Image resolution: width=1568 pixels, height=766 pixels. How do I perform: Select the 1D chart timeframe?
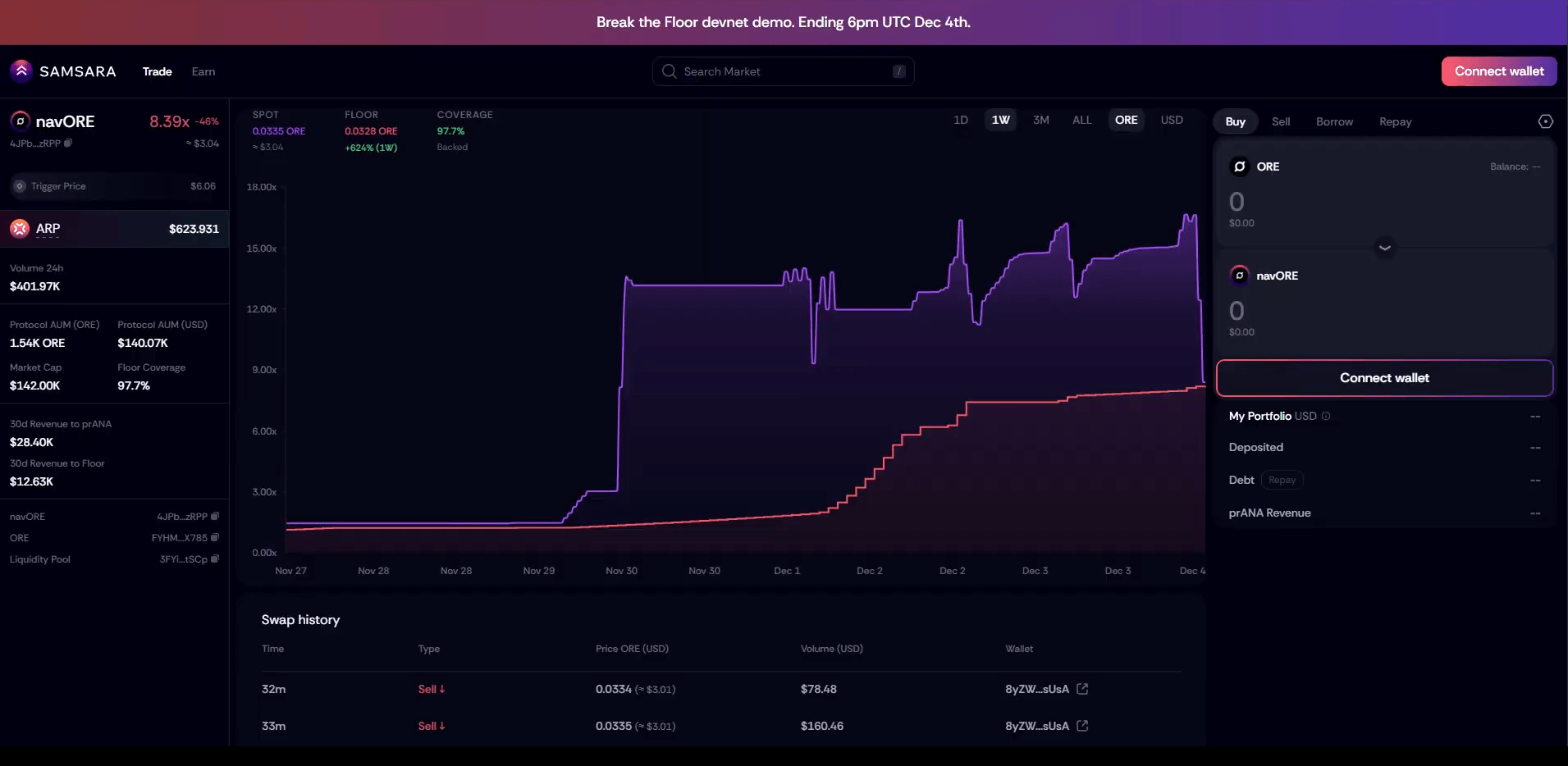(x=961, y=120)
